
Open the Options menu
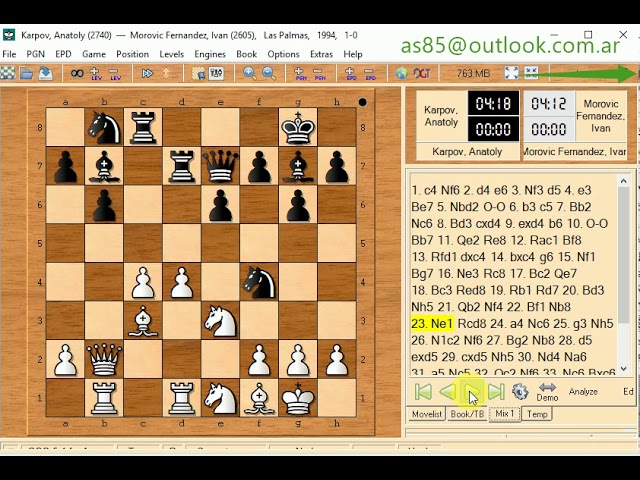283,54
